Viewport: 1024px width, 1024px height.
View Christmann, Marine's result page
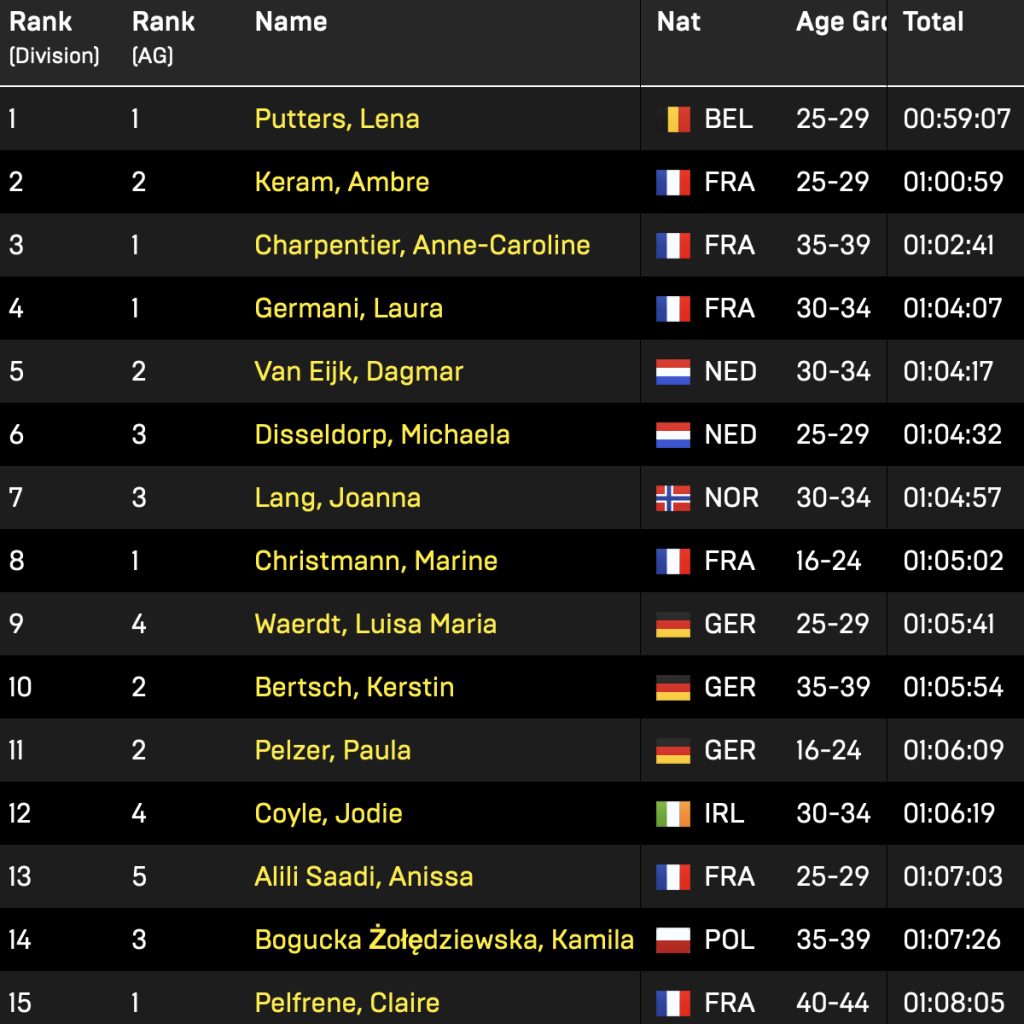click(x=376, y=561)
